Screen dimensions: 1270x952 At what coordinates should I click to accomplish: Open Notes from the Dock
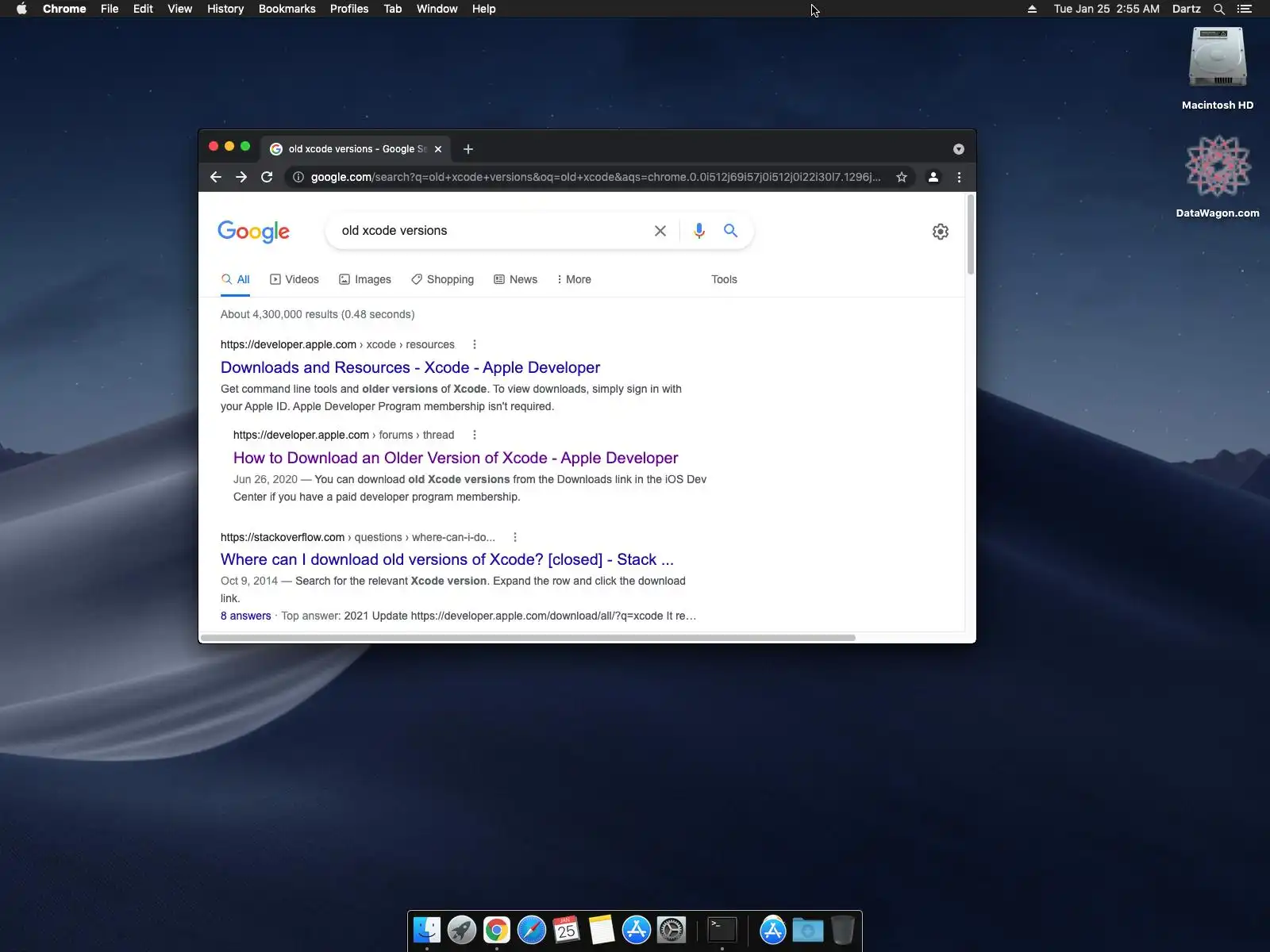coord(602,930)
